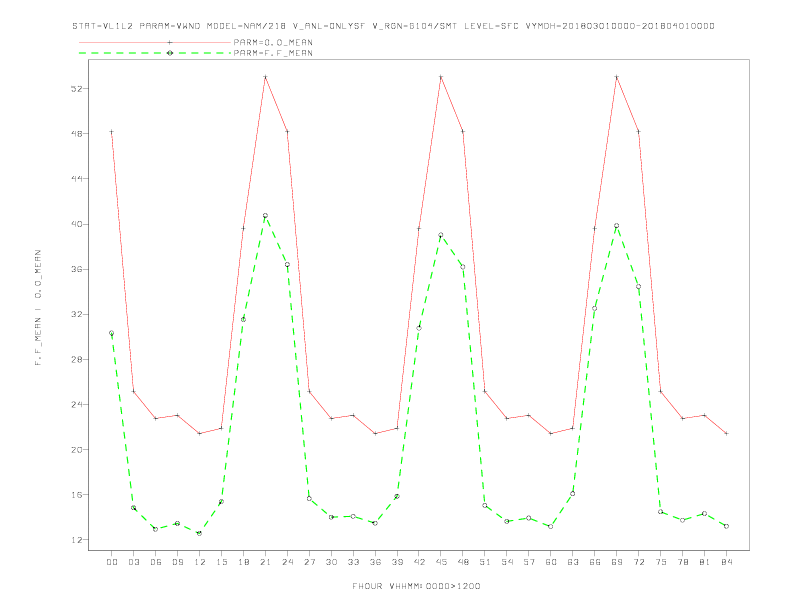
Task: Click the green circle point at hour 45
Action: 441,235
